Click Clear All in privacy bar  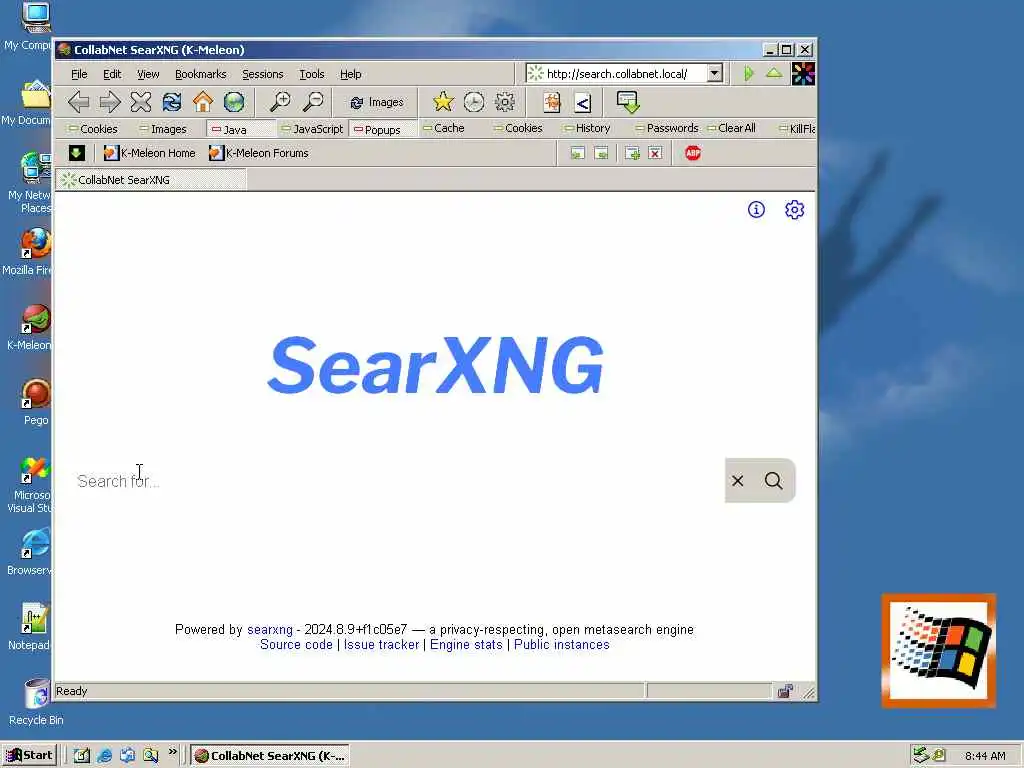731,128
